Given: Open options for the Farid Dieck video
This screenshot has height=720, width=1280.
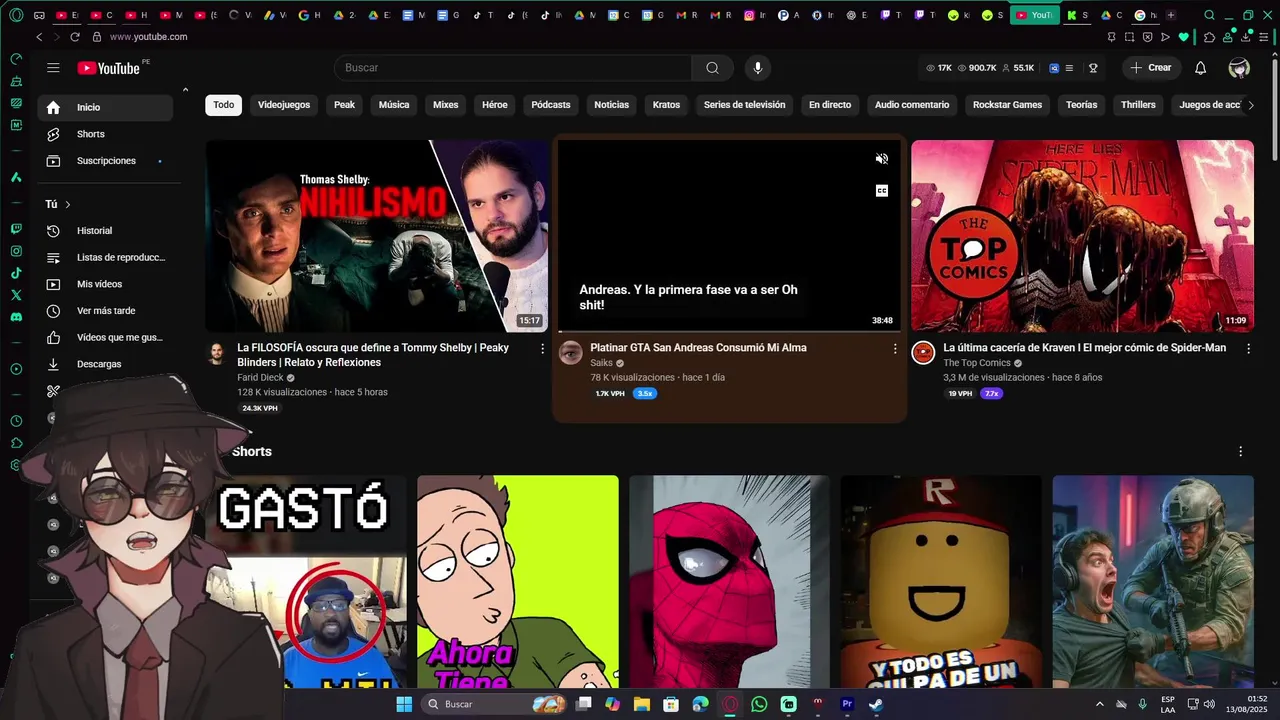Looking at the screenshot, I should [543, 348].
